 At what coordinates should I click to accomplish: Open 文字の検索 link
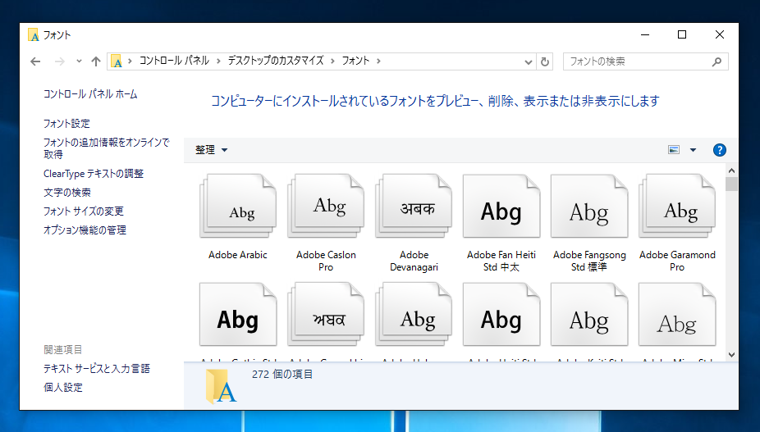67,192
